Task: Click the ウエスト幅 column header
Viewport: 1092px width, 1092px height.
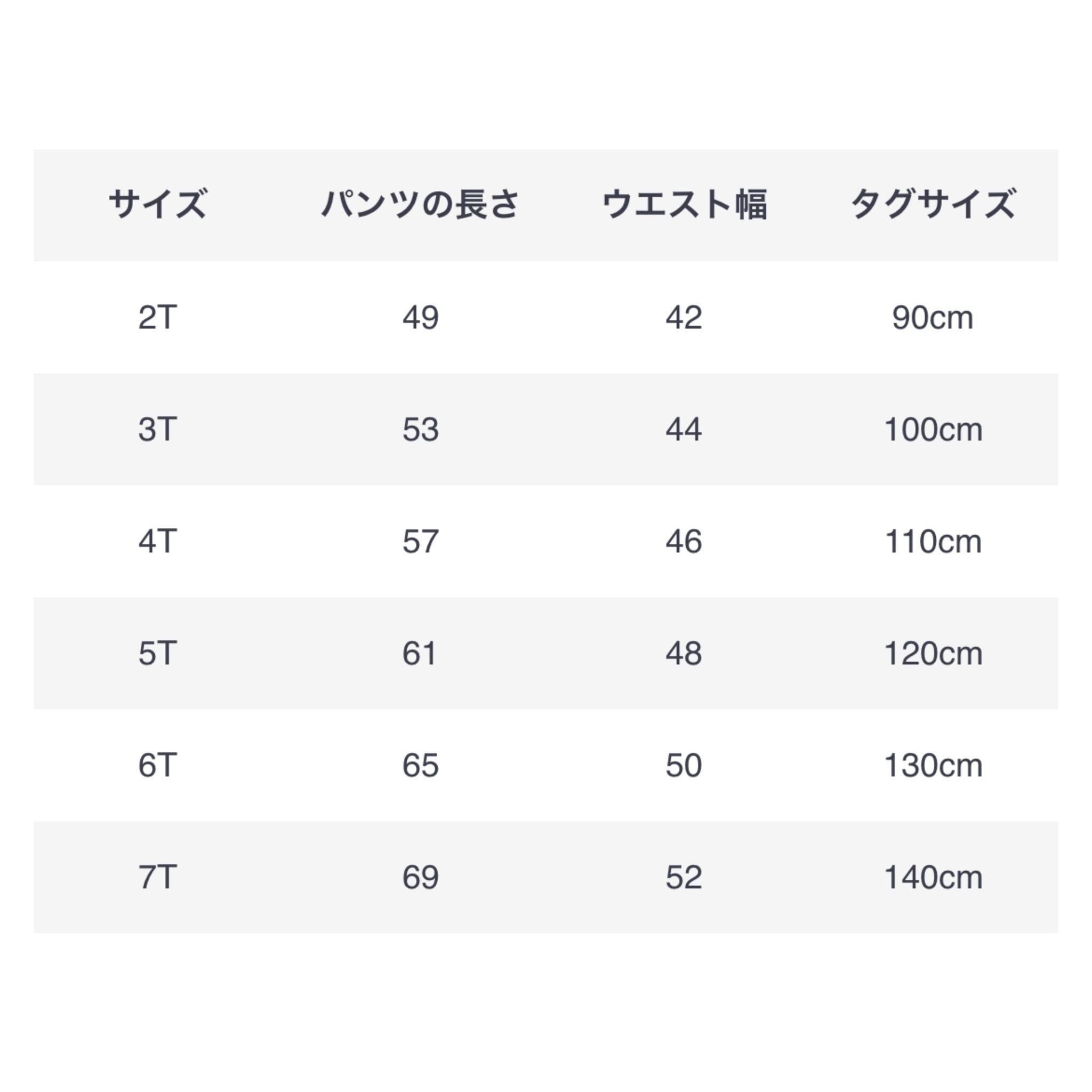Action: tap(684, 204)
